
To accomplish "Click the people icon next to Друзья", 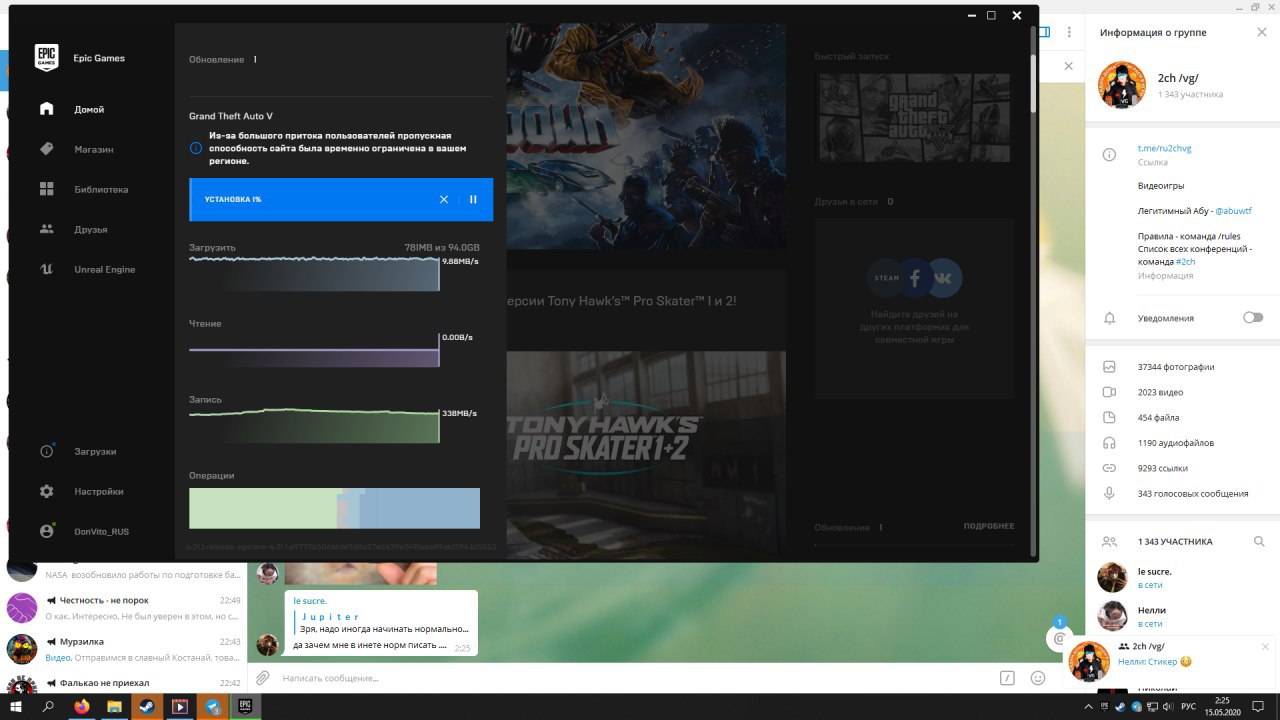I will click(46, 229).
